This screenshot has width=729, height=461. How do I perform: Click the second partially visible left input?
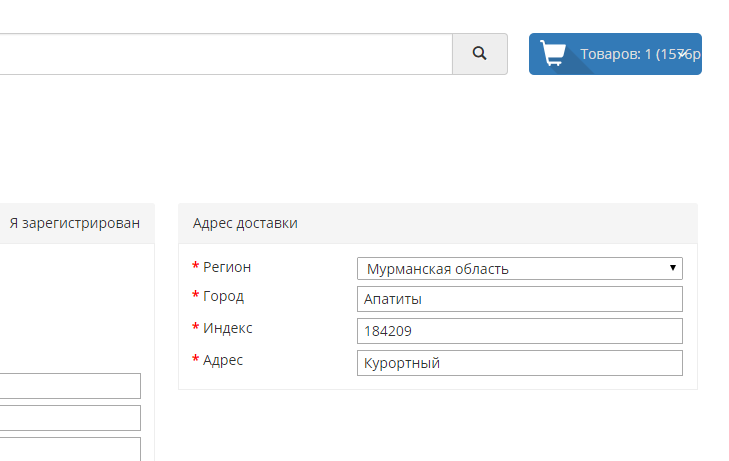[70, 418]
